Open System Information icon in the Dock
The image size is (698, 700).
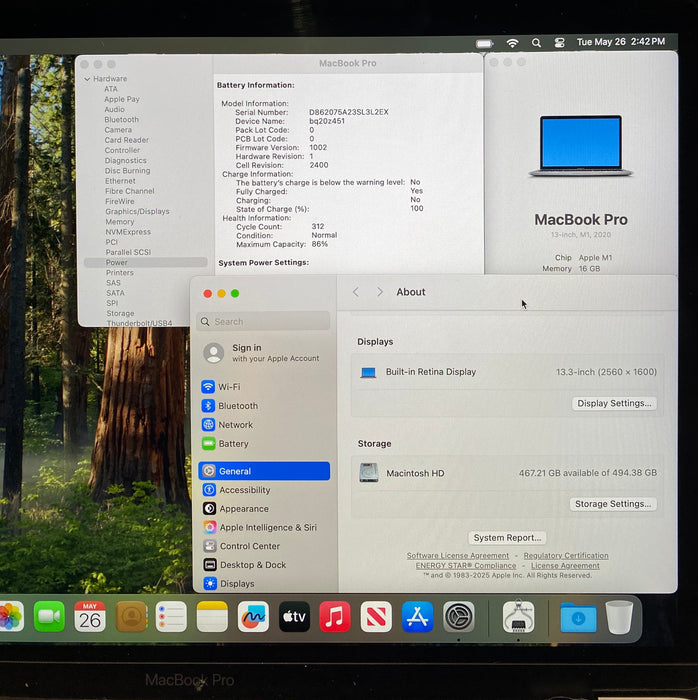[518, 617]
